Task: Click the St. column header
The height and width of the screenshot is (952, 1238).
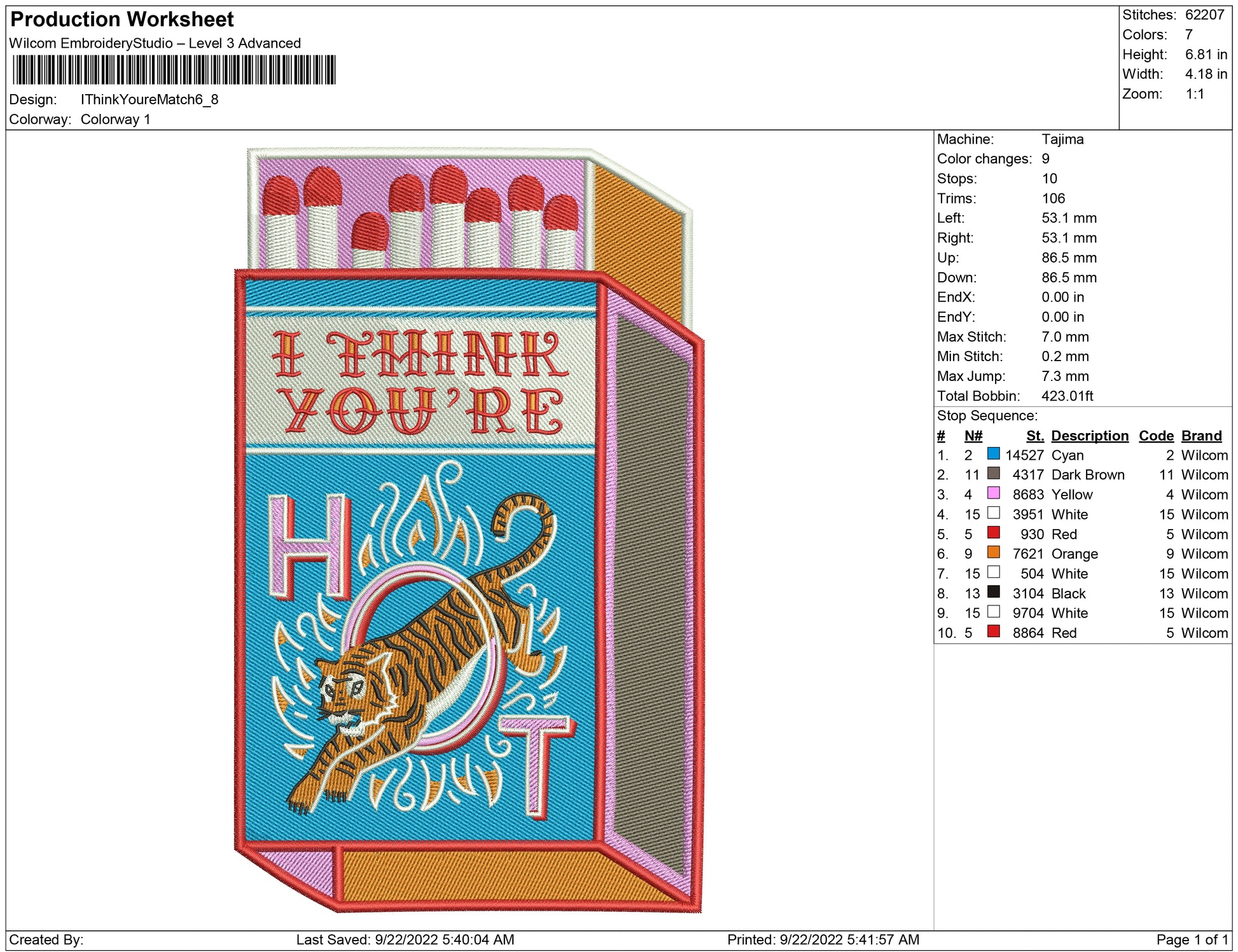Action: click(x=1034, y=436)
